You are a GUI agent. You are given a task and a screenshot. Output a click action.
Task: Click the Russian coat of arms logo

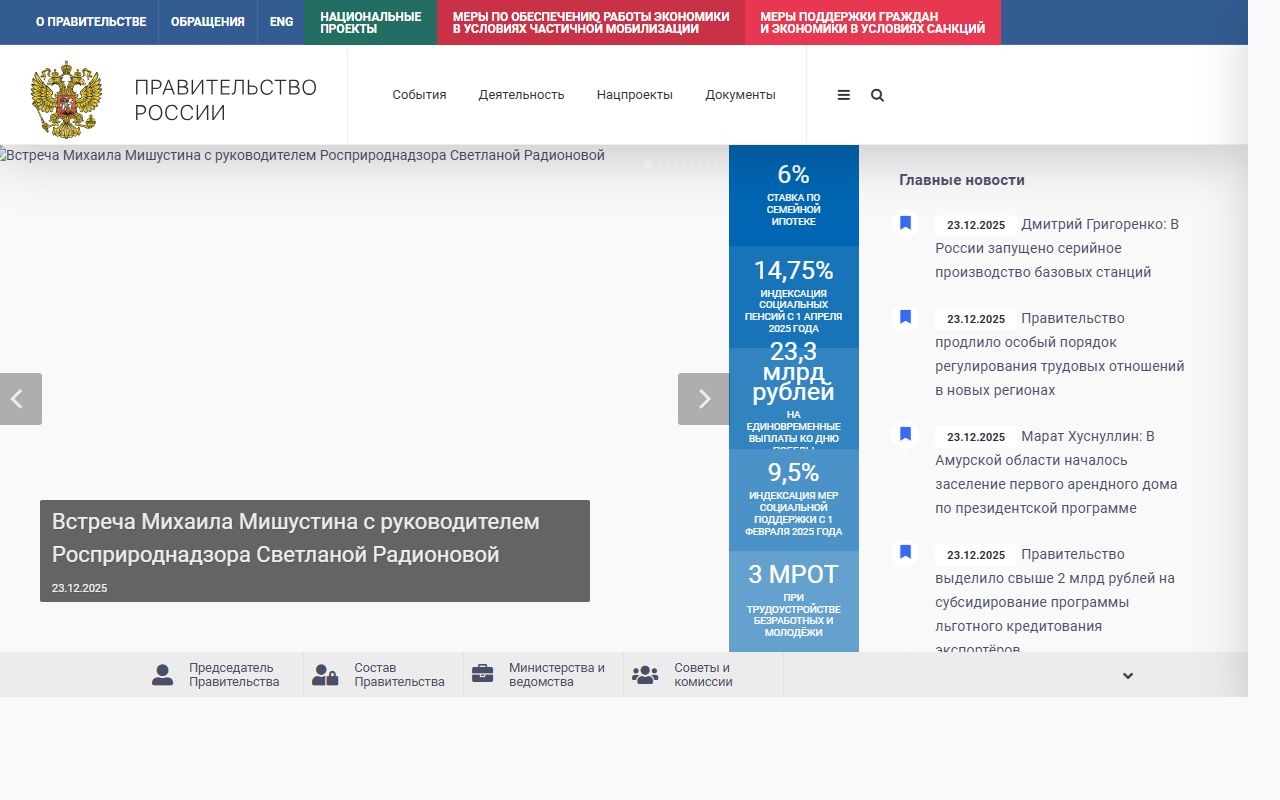click(x=67, y=99)
